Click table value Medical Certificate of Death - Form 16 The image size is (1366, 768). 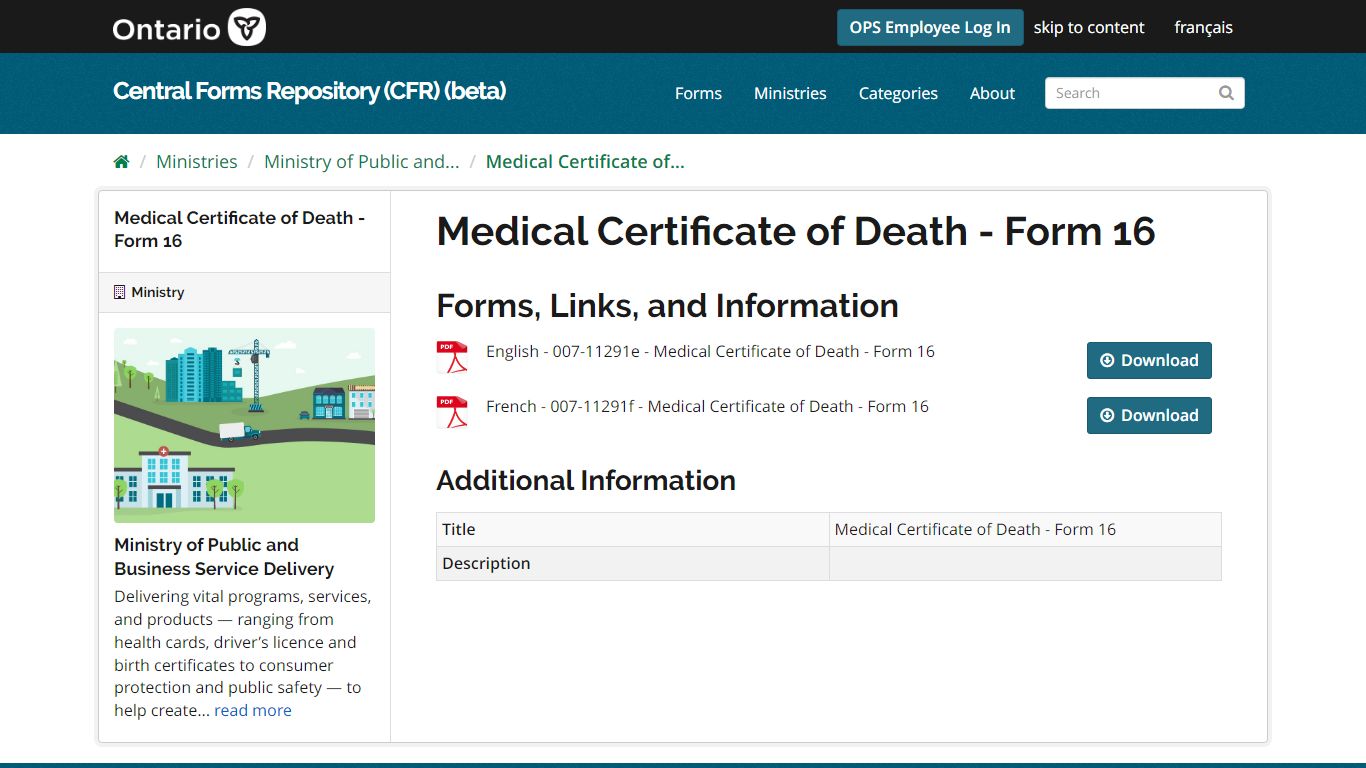pyautogui.click(x=975, y=529)
